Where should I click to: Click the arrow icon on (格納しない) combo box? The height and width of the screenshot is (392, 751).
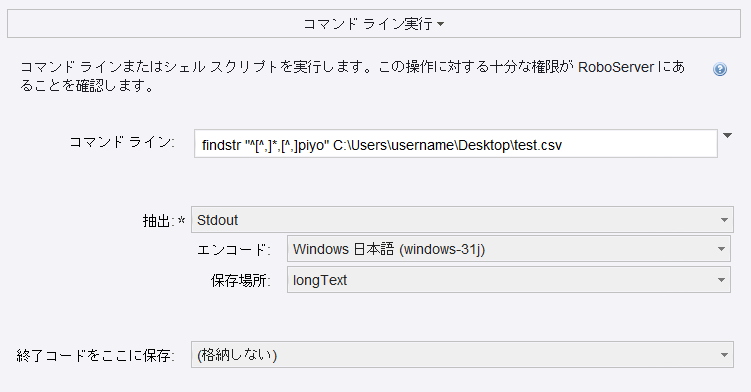click(724, 355)
